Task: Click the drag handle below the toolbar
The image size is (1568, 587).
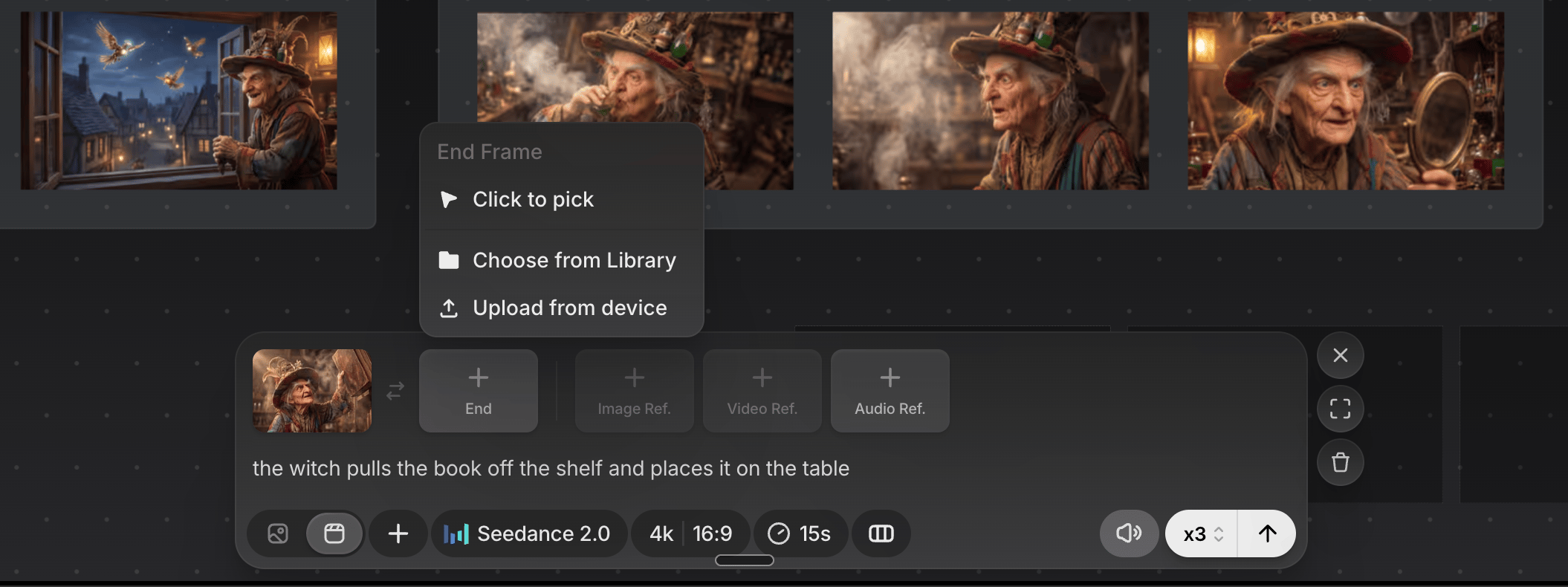Action: click(745, 560)
